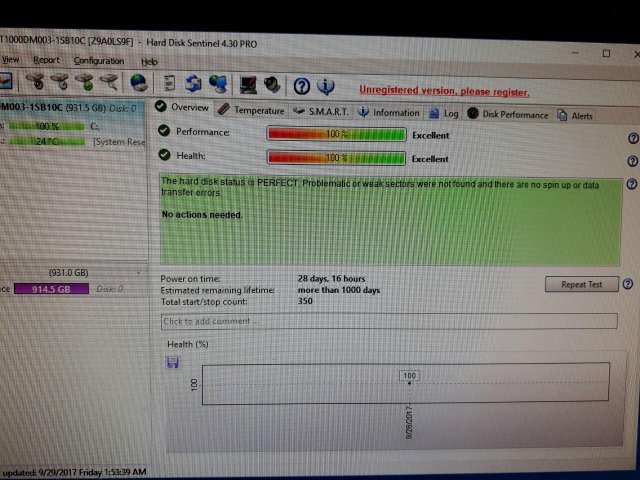Viewport: 640px width, 480px height.
Task: Switch to the Disk Performance tab
Action: coord(508,114)
